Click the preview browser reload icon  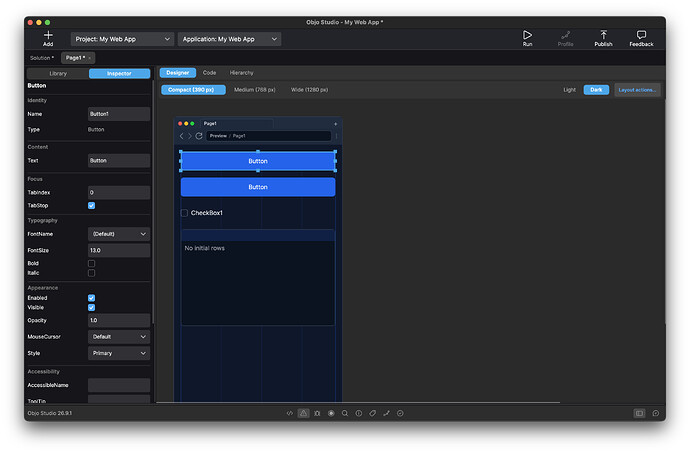coord(199,136)
